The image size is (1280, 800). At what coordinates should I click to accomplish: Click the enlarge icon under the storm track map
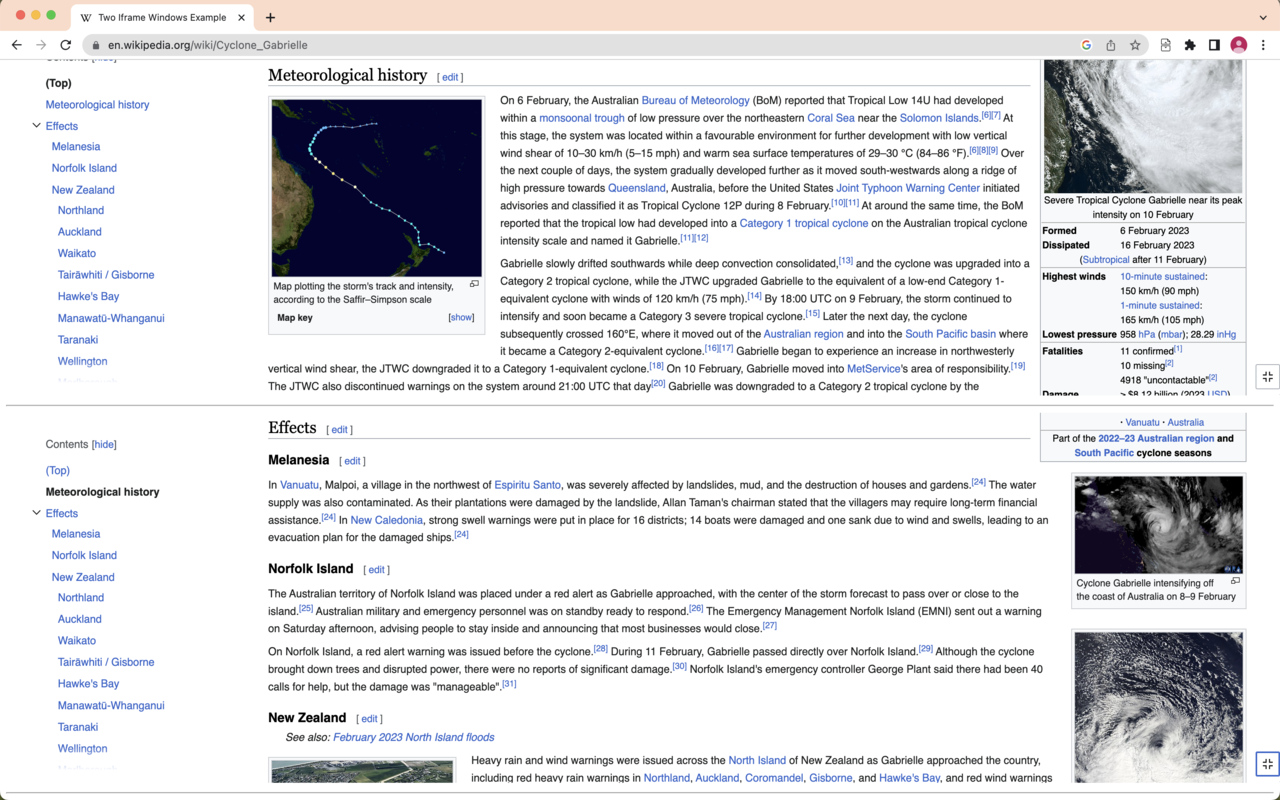[474, 284]
